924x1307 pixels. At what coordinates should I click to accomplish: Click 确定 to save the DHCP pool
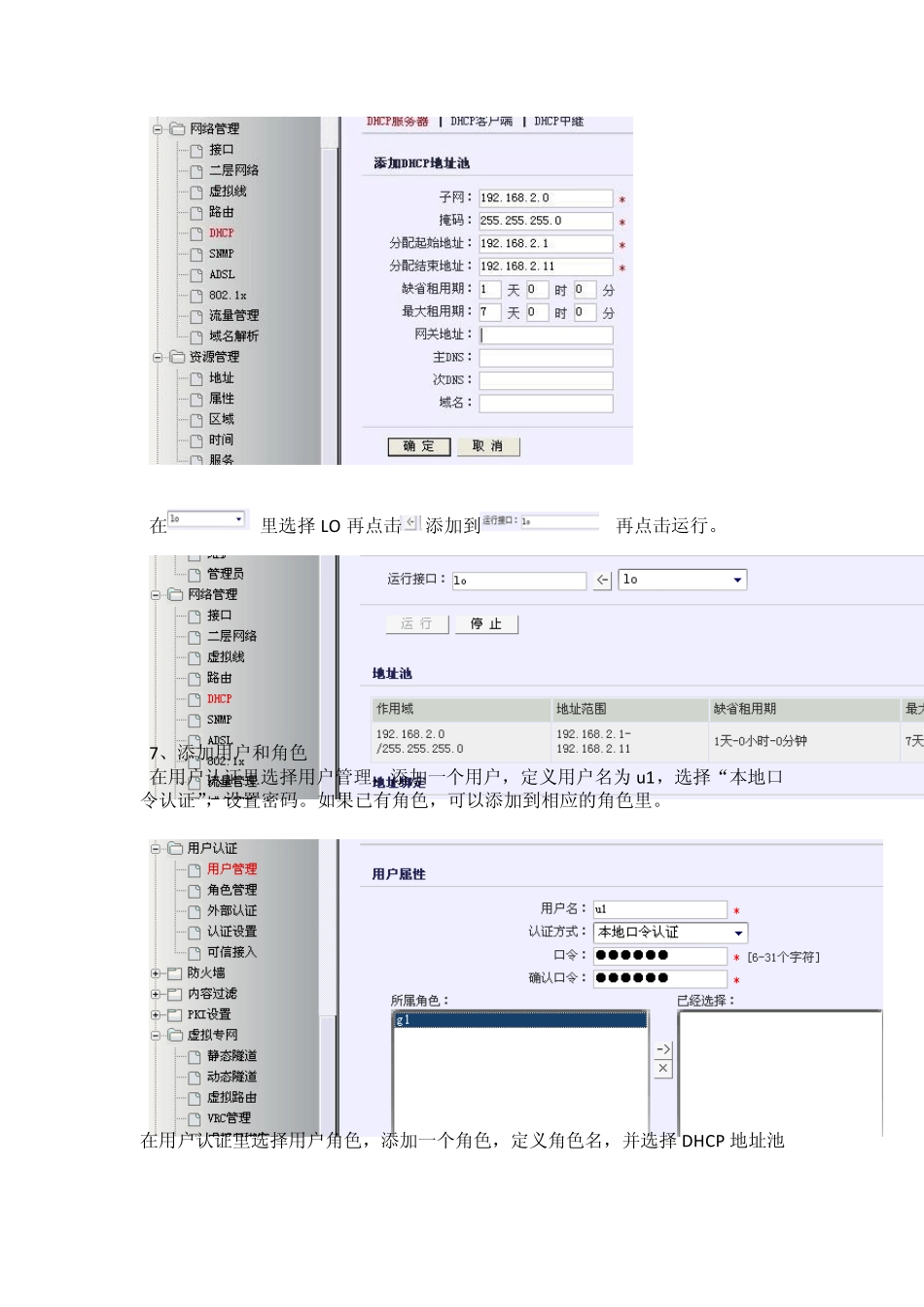pyautogui.click(x=419, y=446)
